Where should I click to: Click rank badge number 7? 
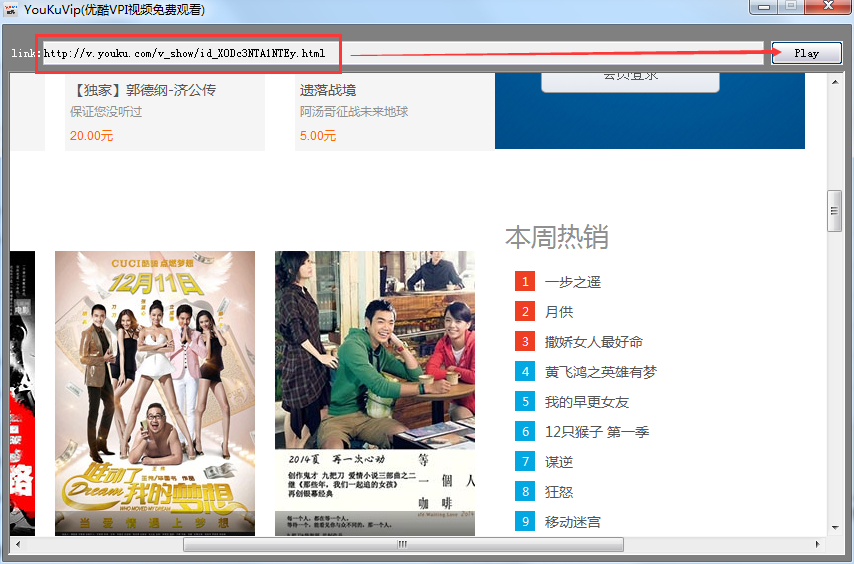coord(525,462)
